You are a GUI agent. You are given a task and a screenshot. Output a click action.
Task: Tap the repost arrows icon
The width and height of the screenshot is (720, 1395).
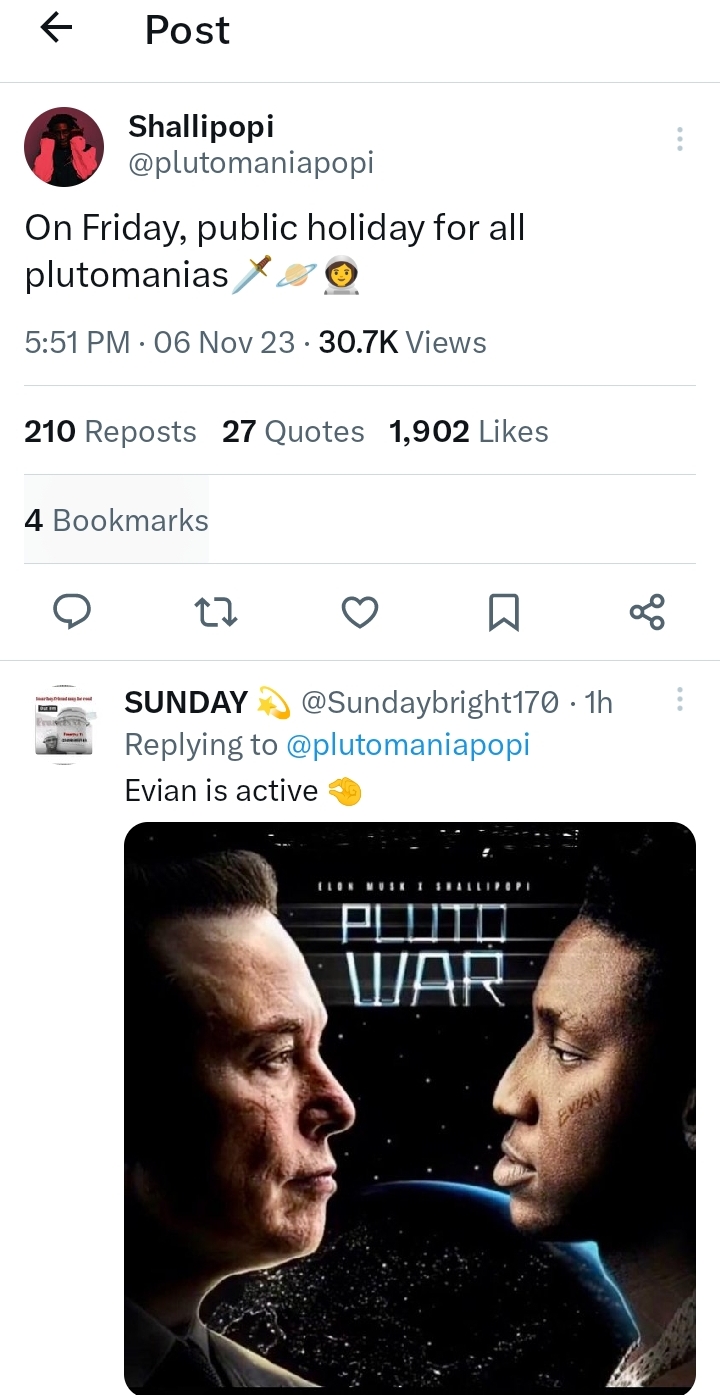pyautogui.click(x=215, y=612)
